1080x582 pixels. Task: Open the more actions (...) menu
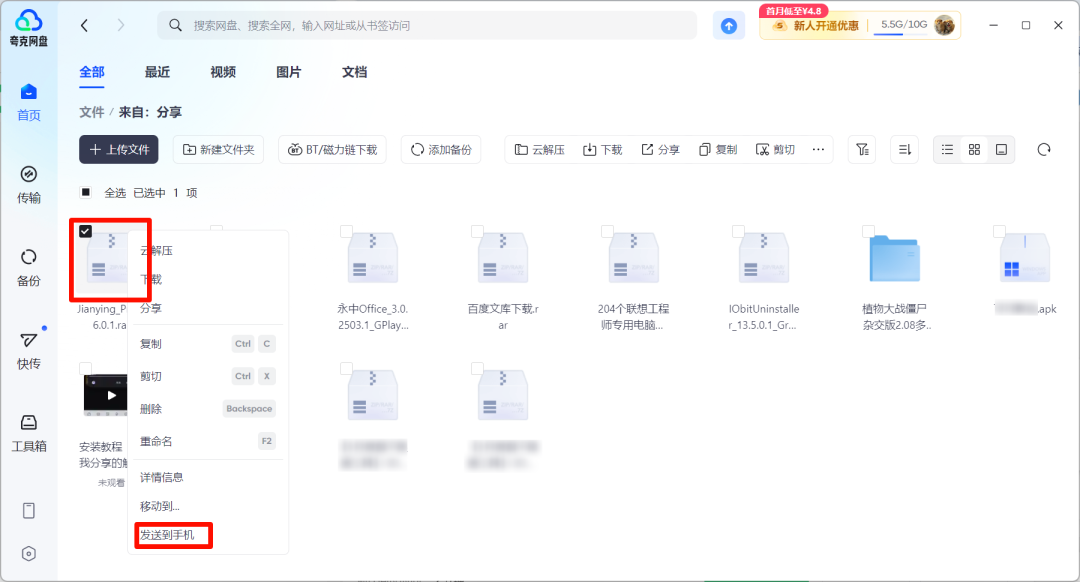818,149
